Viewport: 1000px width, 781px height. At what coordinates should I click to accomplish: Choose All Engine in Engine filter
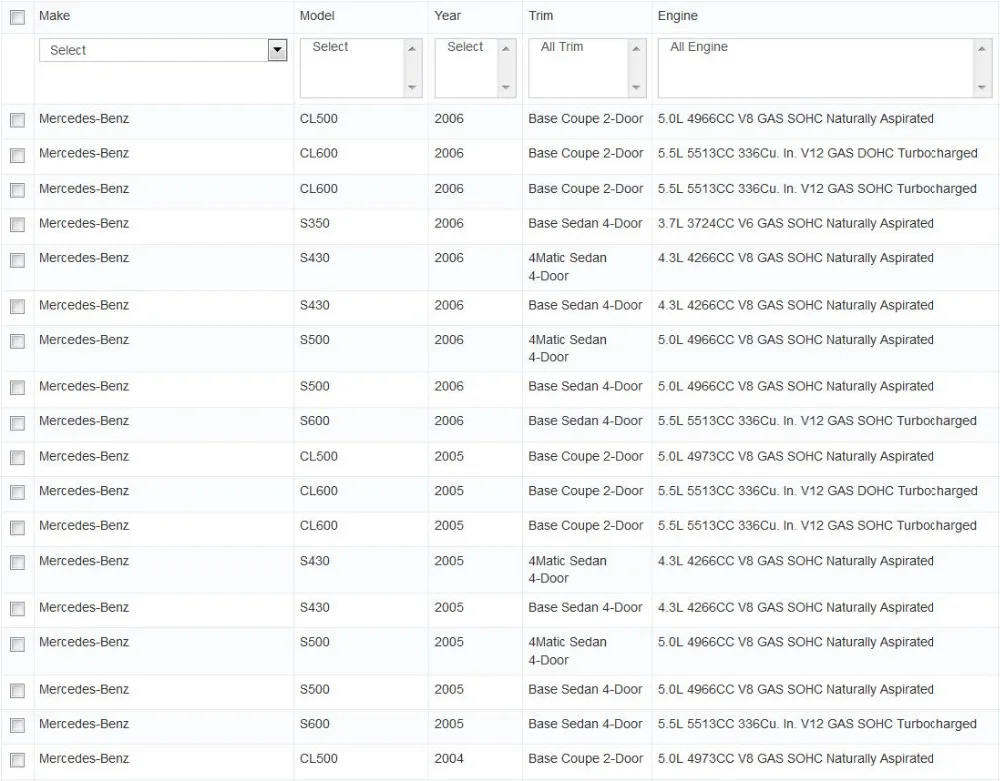click(699, 47)
